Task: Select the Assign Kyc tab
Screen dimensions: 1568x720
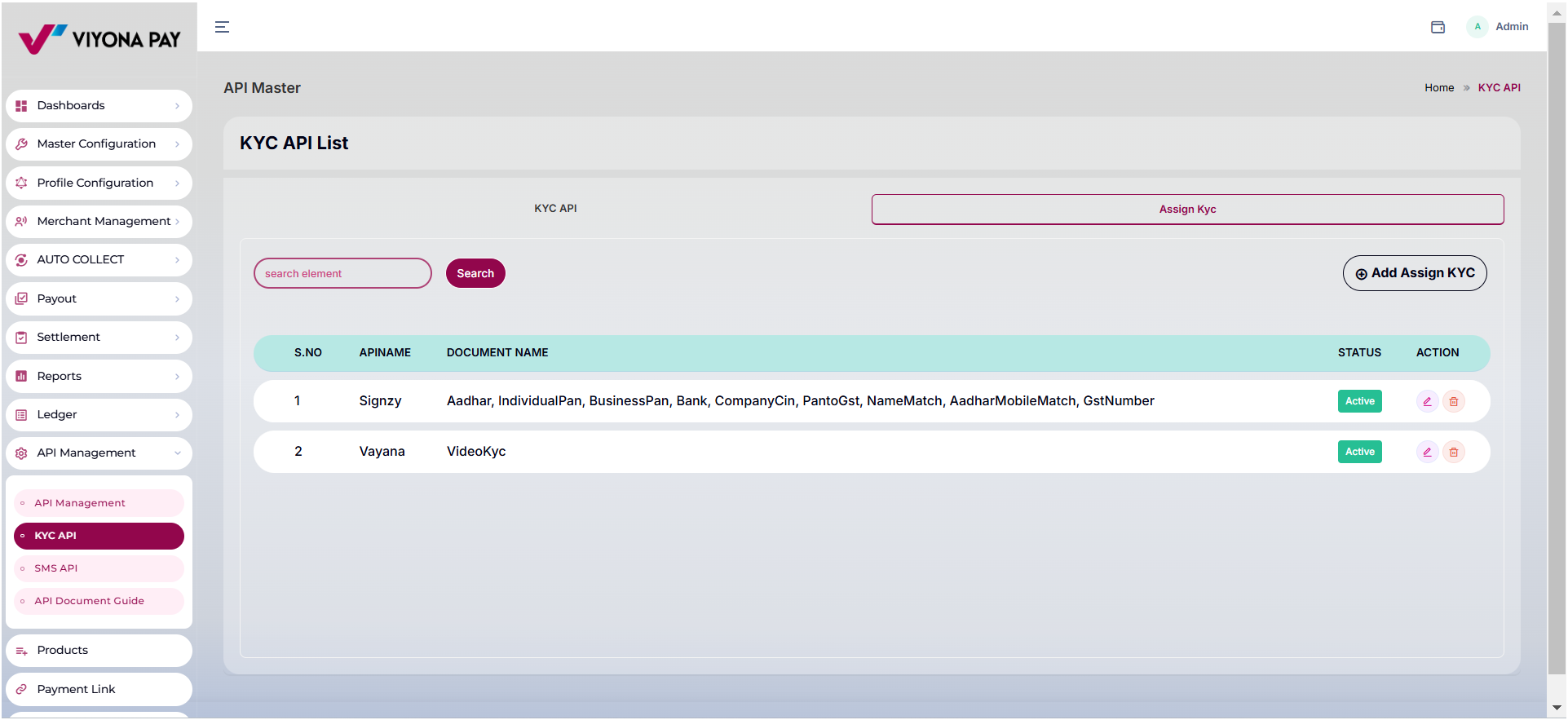Action: pos(1187,210)
